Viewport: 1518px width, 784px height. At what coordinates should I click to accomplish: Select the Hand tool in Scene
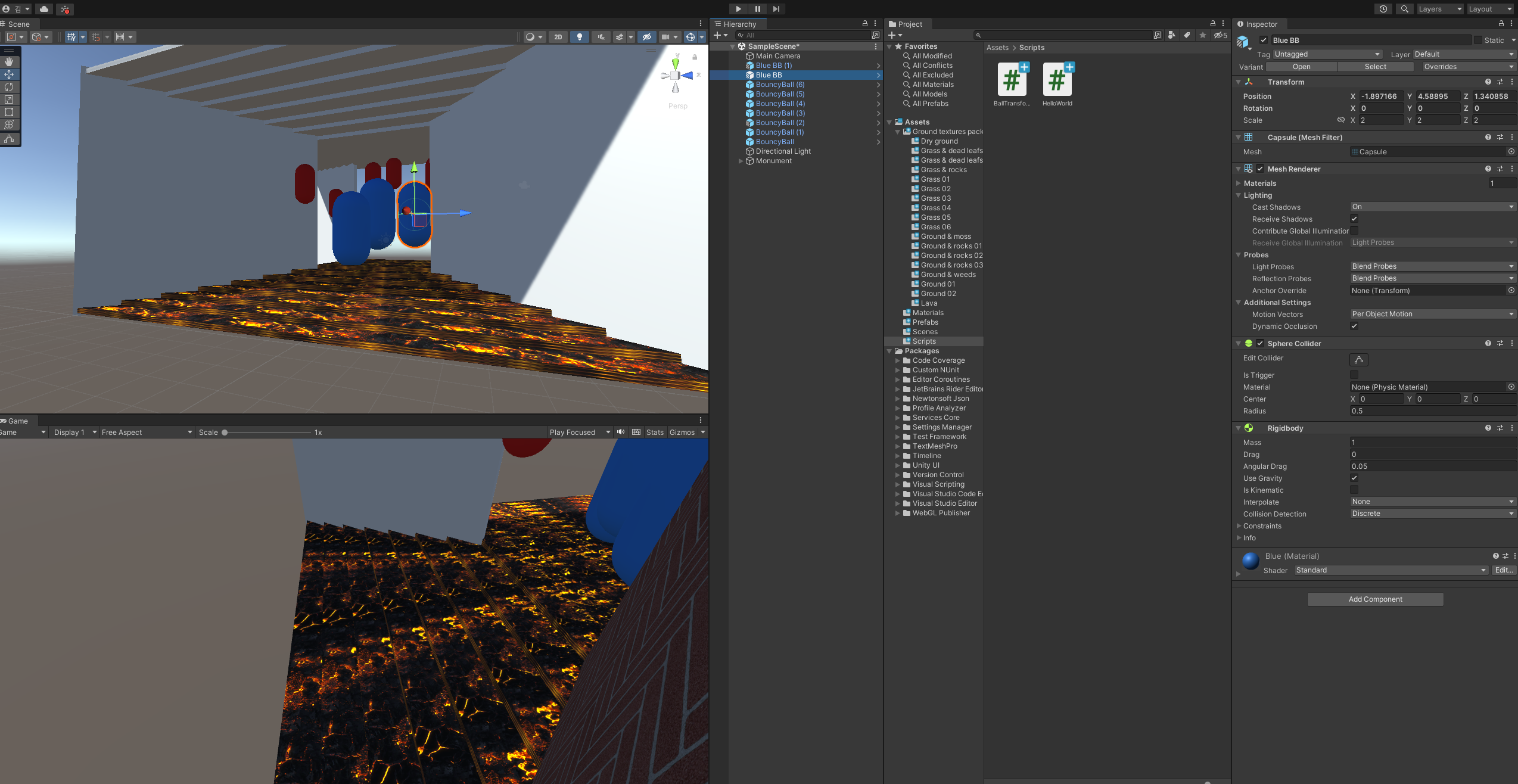[9, 62]
